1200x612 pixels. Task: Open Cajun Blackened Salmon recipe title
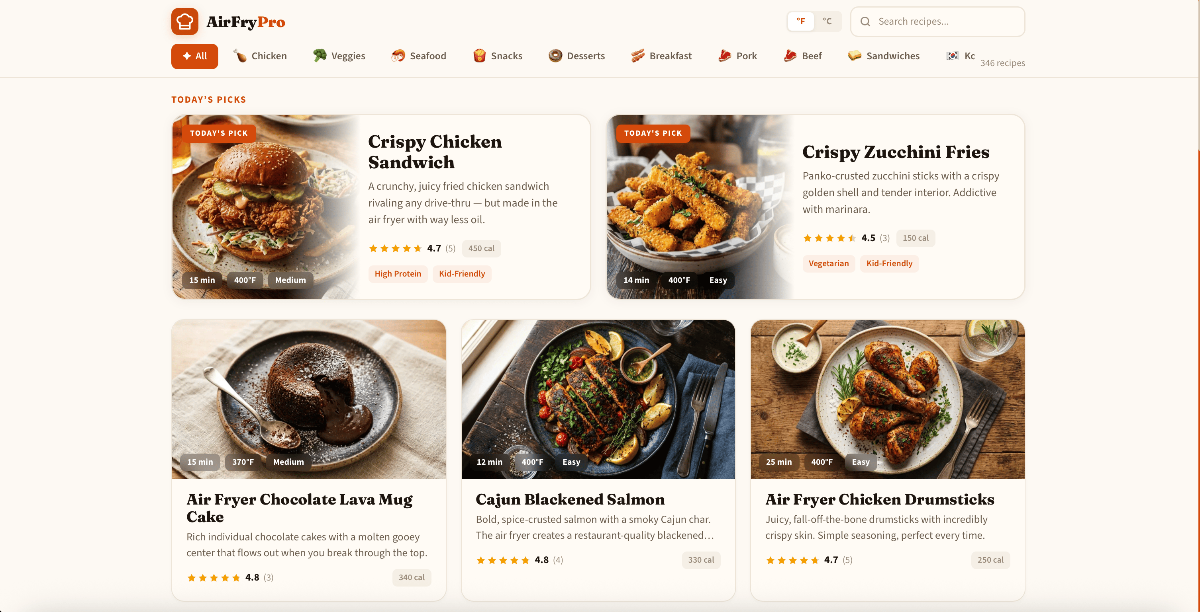(570, 499)
